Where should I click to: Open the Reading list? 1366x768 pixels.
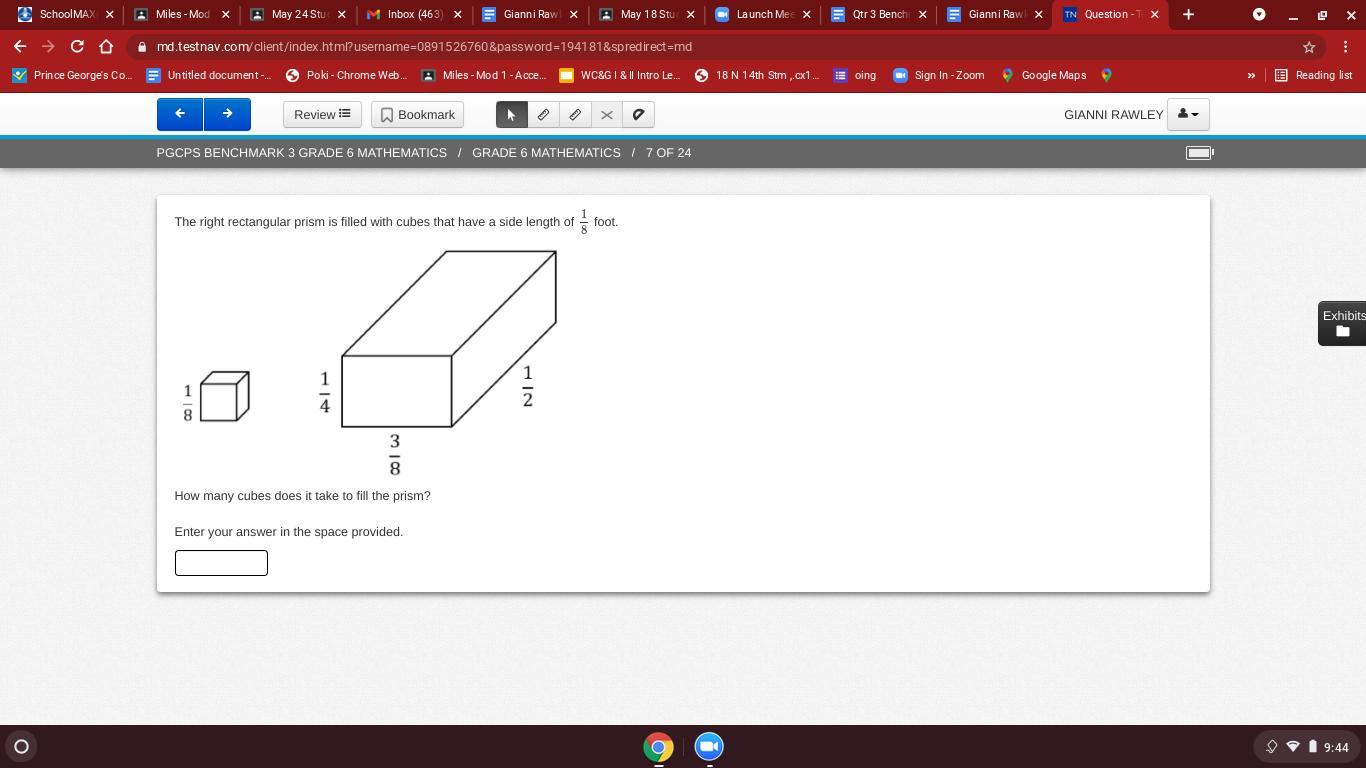(1313, 75)
